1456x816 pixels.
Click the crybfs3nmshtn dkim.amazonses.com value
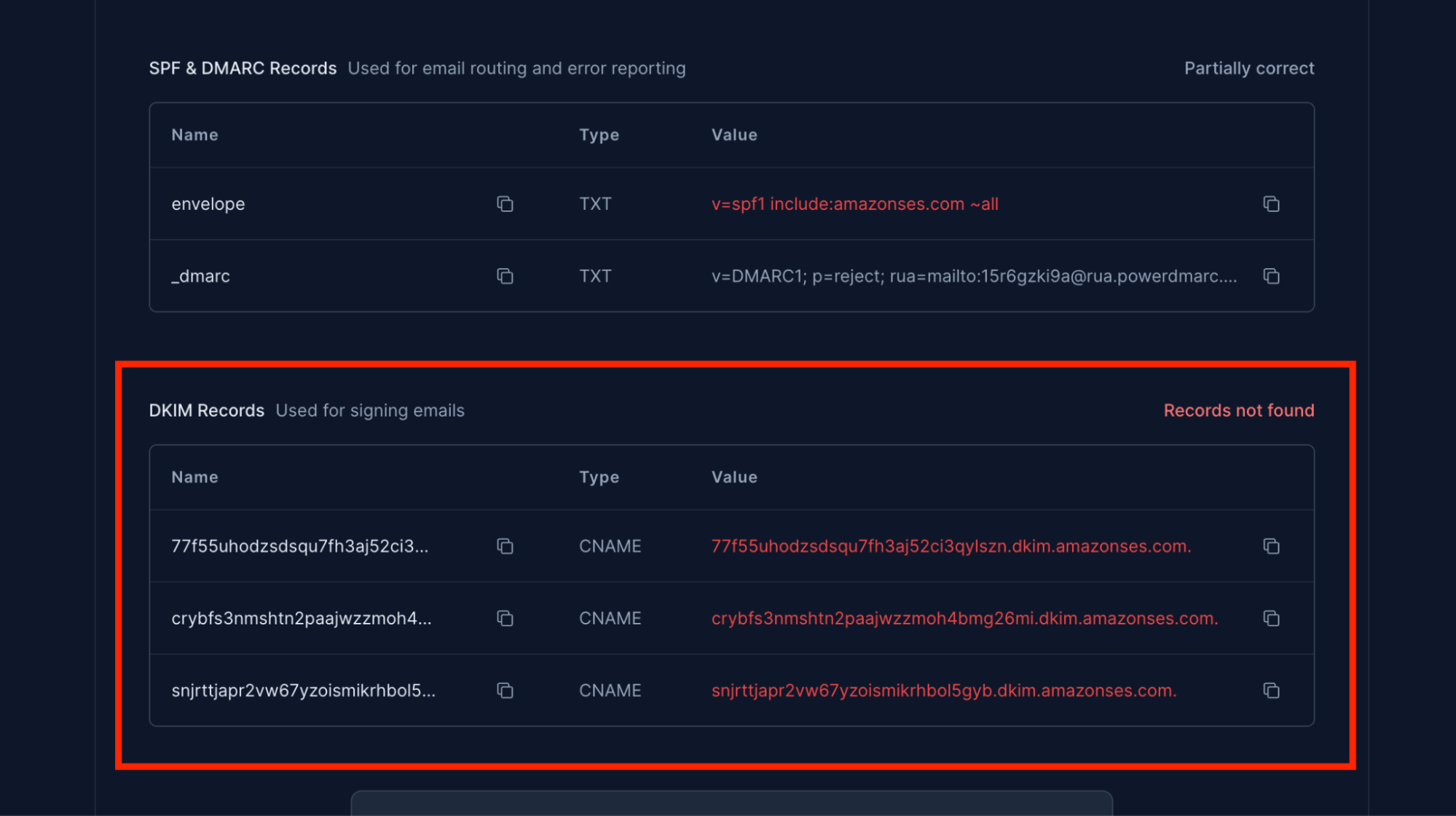pos(964,619)
